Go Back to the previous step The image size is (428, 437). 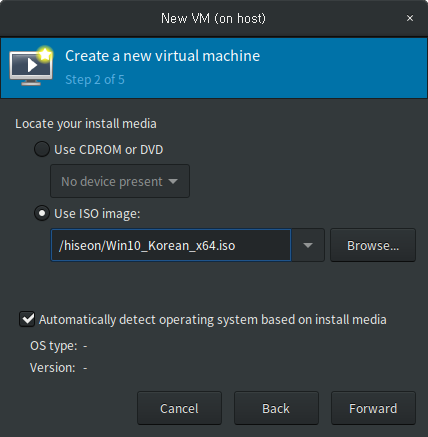tap(276, 408)
